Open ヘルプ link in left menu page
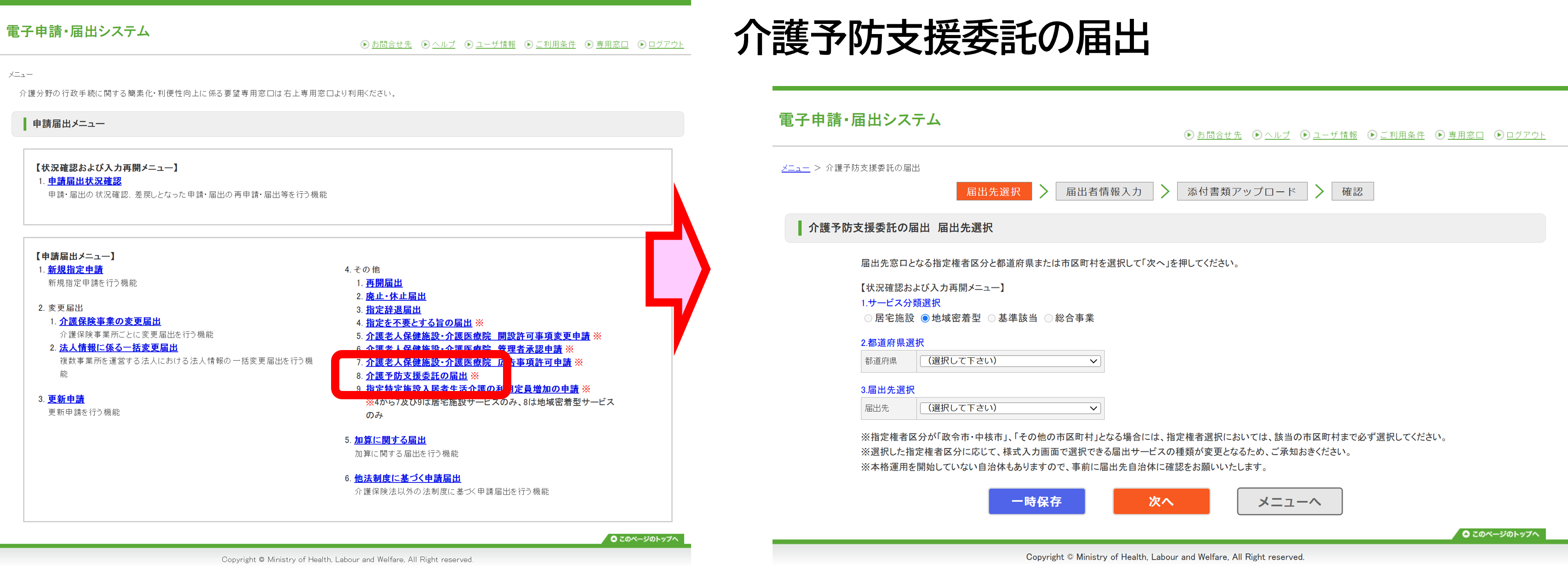The width and height of the screenshot is (1568, 569). click(443, 45)
